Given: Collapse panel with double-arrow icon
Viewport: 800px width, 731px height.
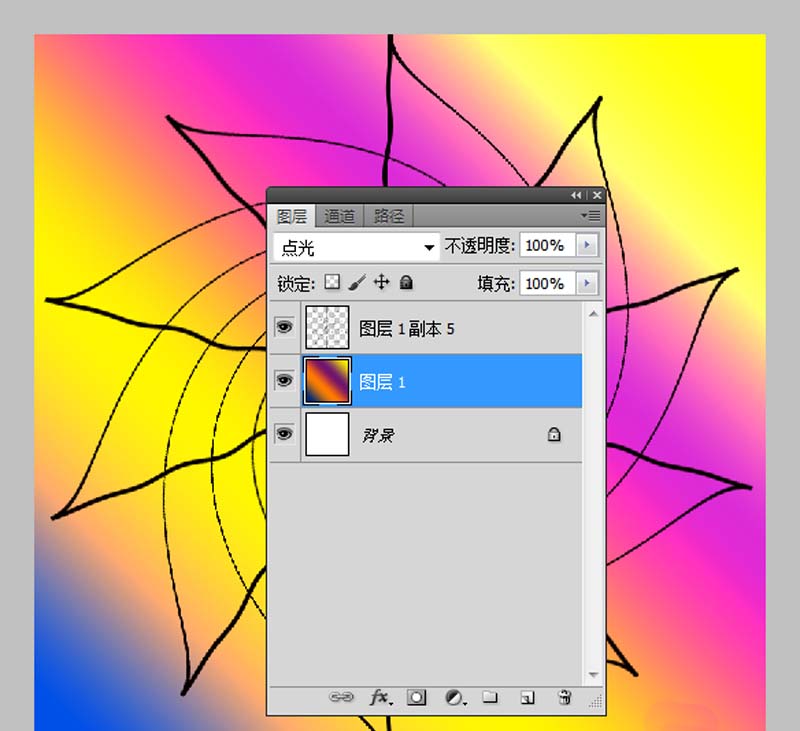Looking at the screenshot, I should point(576,195).
